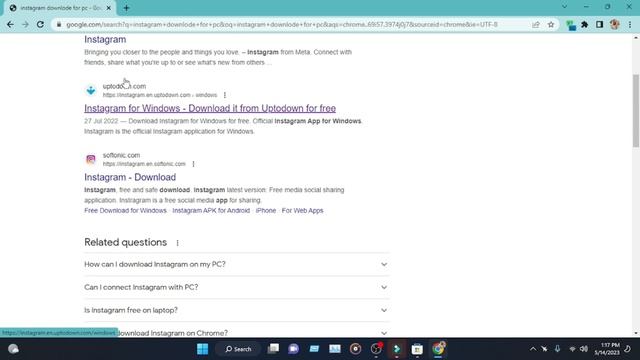Open the Chat app on taskbar
Viewport: 640px width, 360px height.
tap(293, 349)
